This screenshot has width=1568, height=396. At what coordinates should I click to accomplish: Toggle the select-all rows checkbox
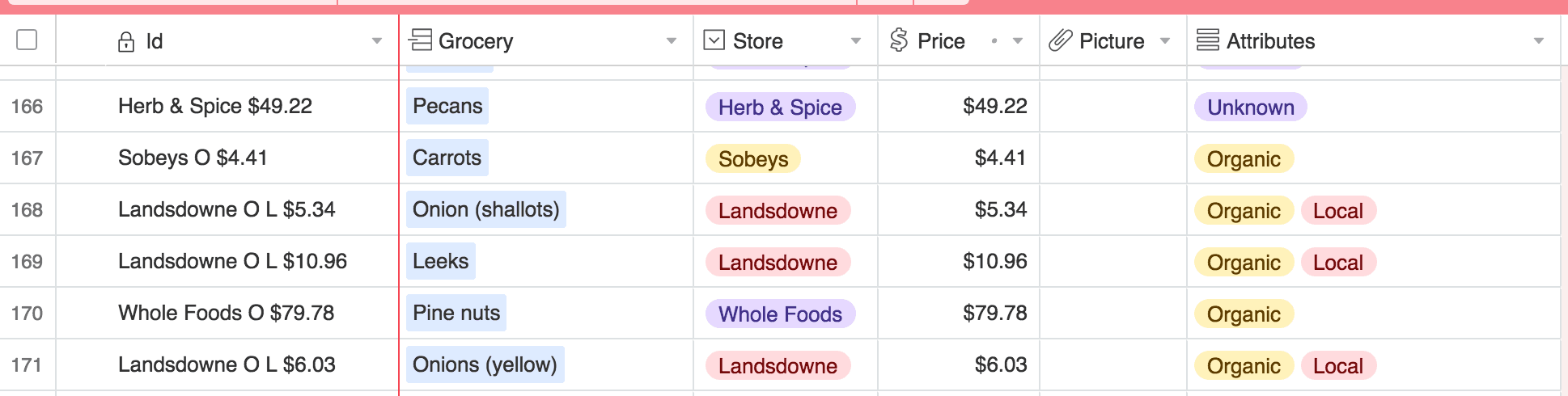click(x=27, y=40)
